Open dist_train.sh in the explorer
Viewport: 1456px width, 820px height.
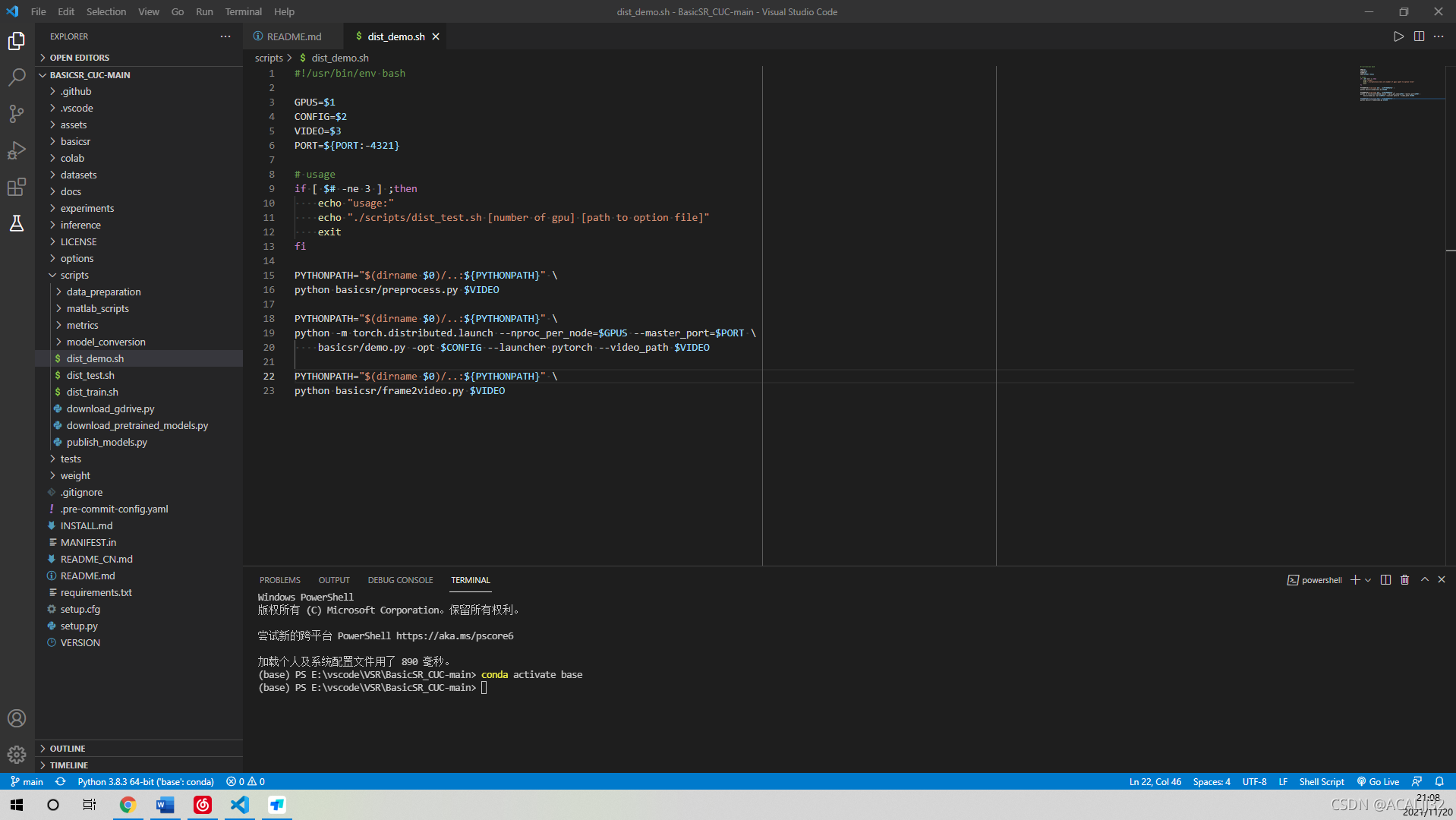pyautogui.click(x=139, y=392)
